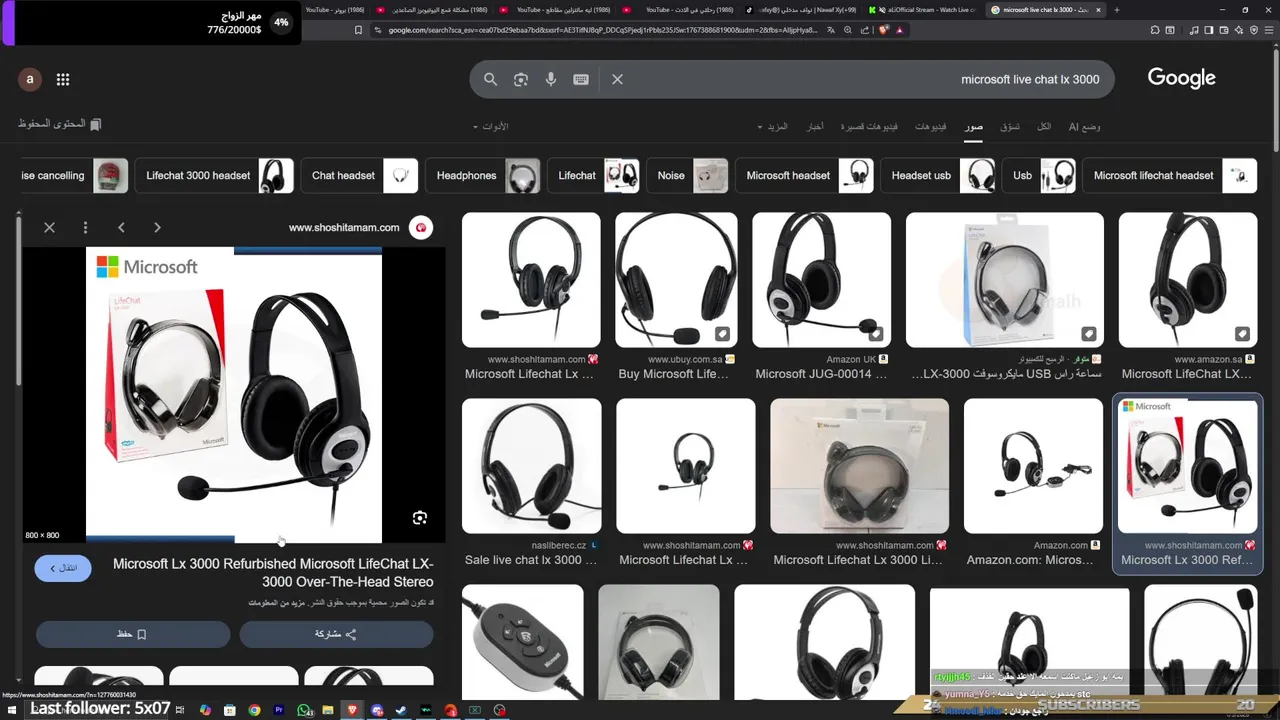The image size is (1280, 720).
Task: Switch to the فيديوهات قصيرة (Short videos) tab
Action: coord(868,127)
